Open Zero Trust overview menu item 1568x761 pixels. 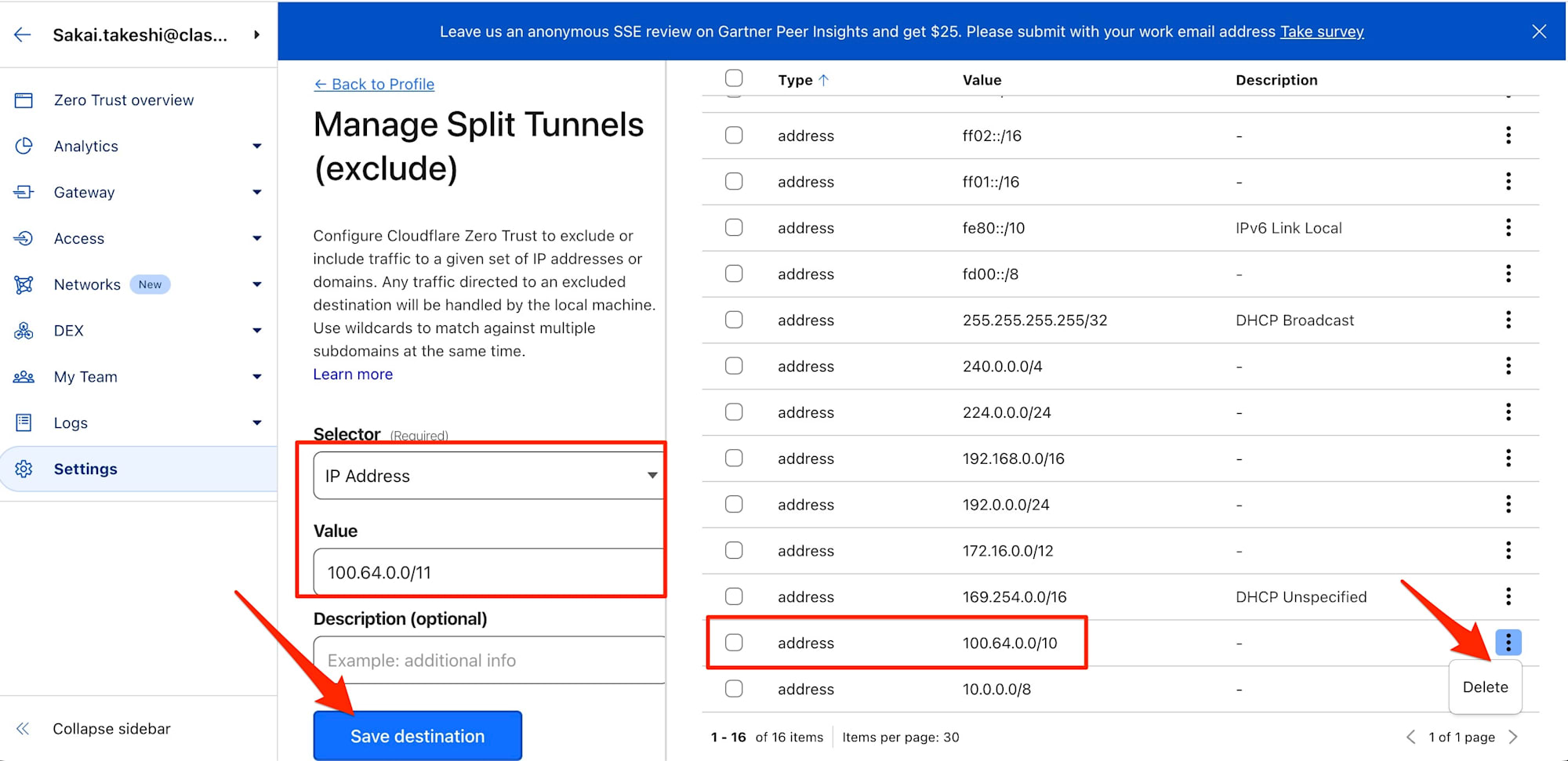point(139,100)
